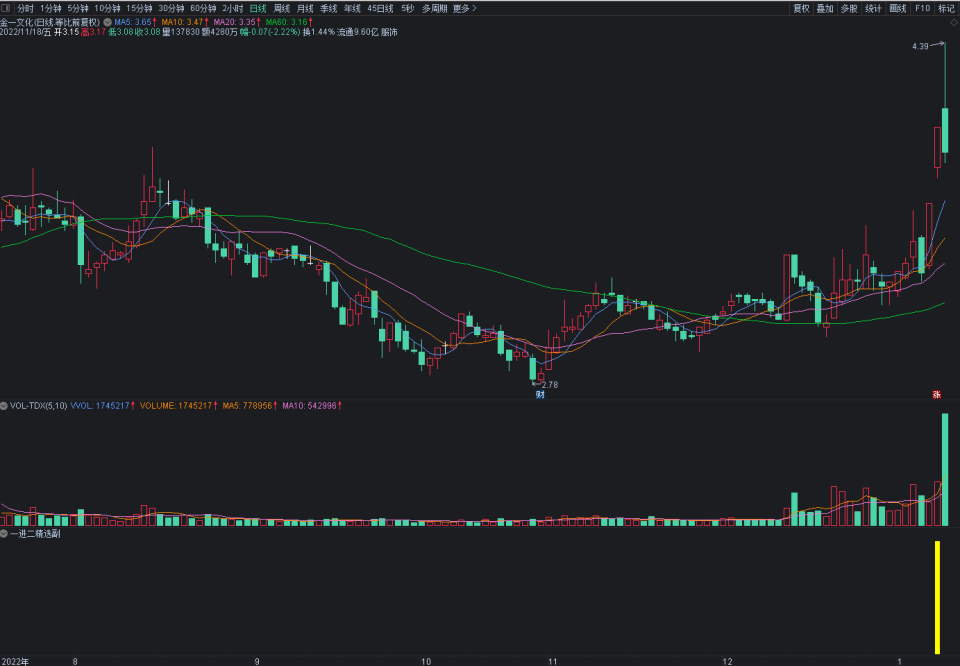Switch to 周线 weekly chart
The width and height of the screenshot is (960, 666).
(282, 9)
